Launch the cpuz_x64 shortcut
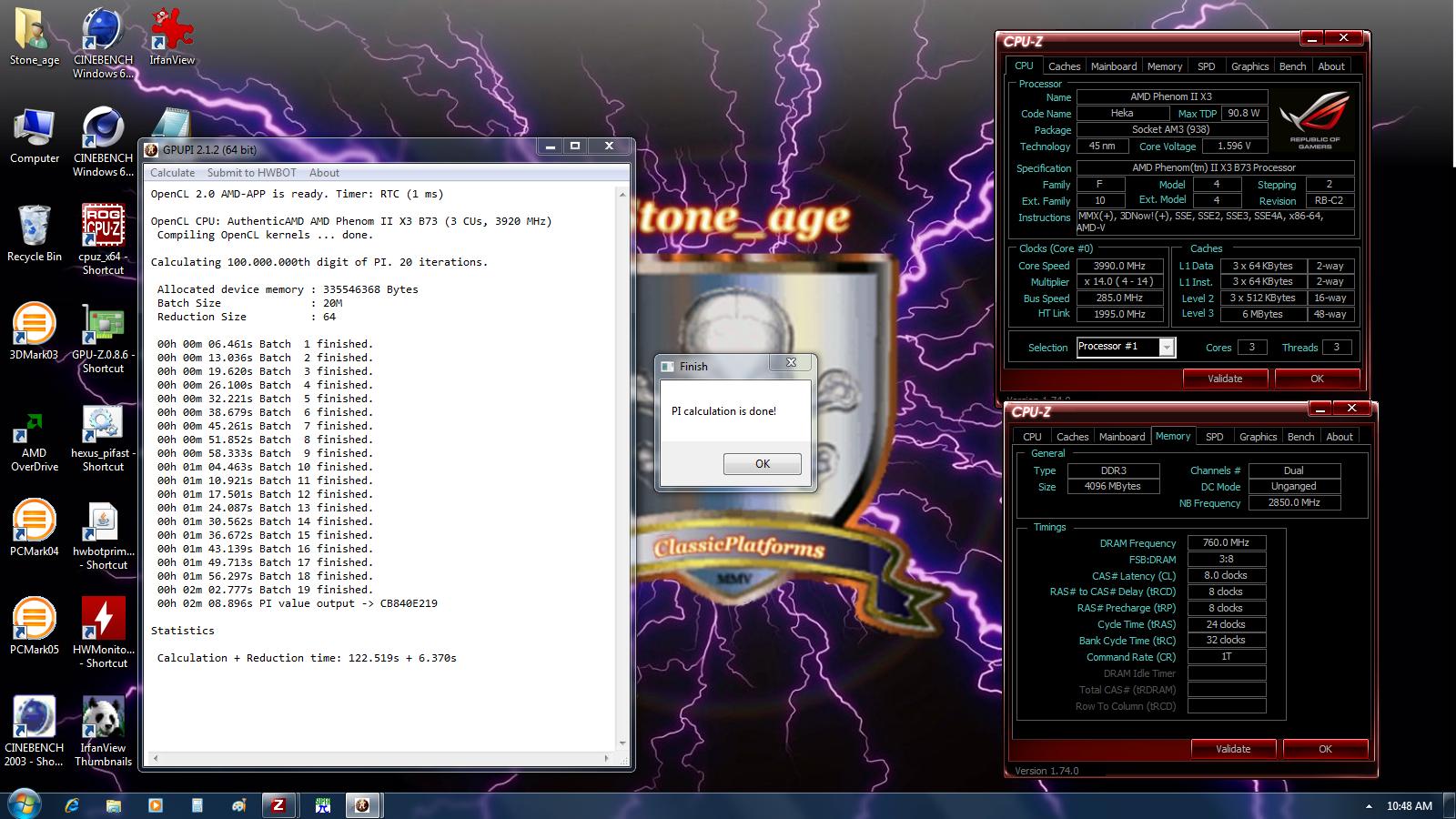The height and width of the screenshot is (819, 1456). click(x=103, y=239)
